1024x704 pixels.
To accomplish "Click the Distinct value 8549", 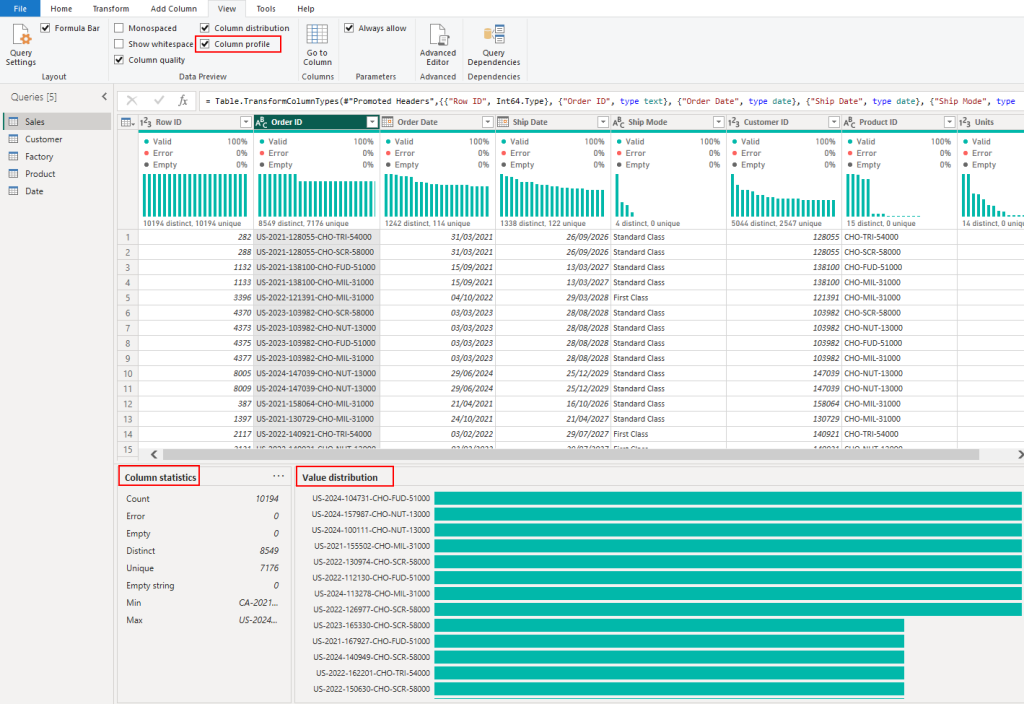I will (269, 551).
